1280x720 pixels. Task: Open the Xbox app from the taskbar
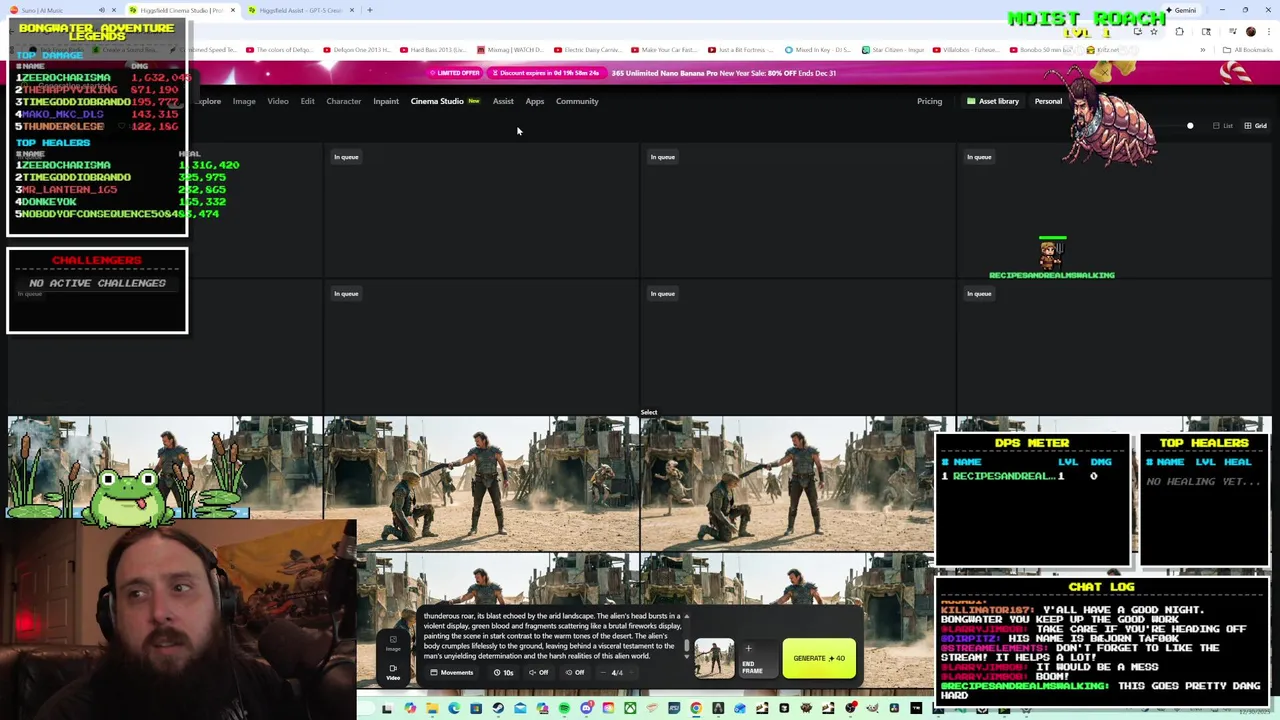(x=630, y=709)
